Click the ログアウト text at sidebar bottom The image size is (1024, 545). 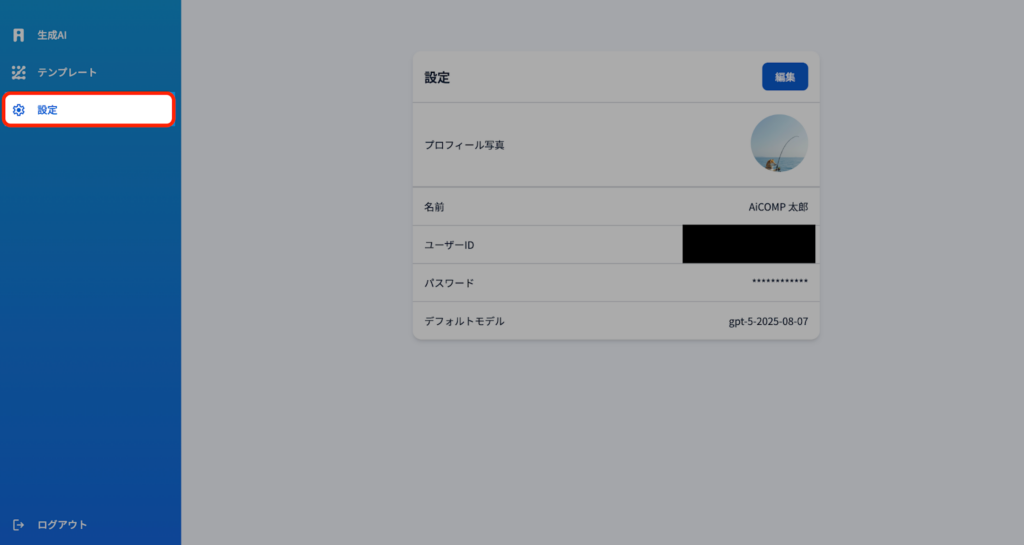(x=62, y=525)
